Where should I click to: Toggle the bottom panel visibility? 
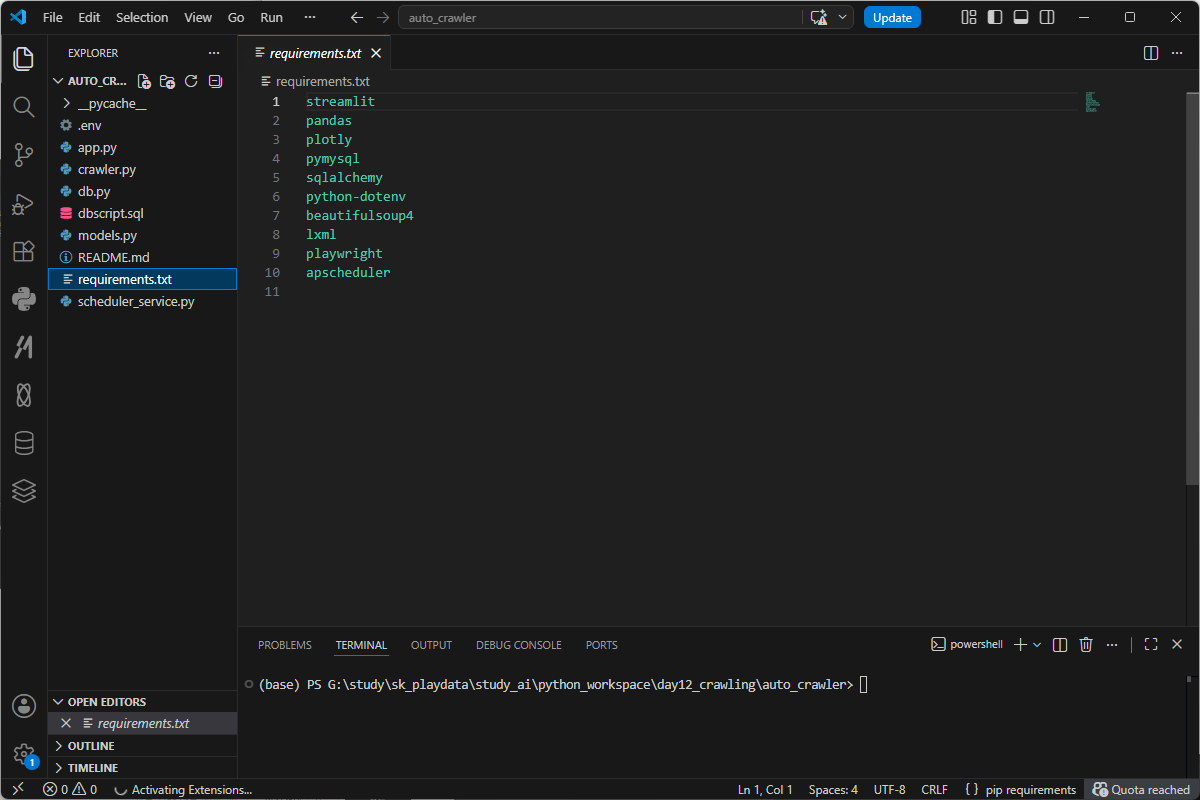[x=1020, y=17]
